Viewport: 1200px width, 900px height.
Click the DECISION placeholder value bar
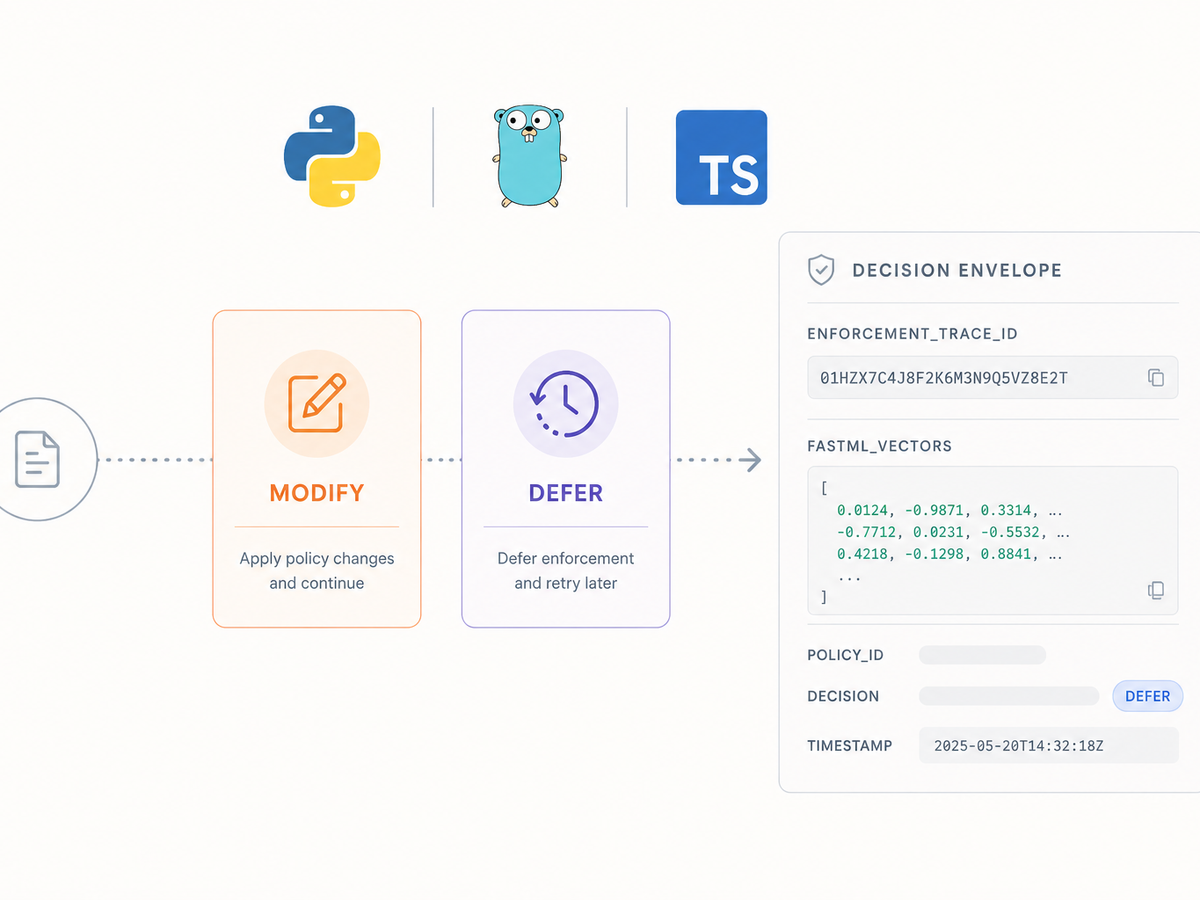1009,696
